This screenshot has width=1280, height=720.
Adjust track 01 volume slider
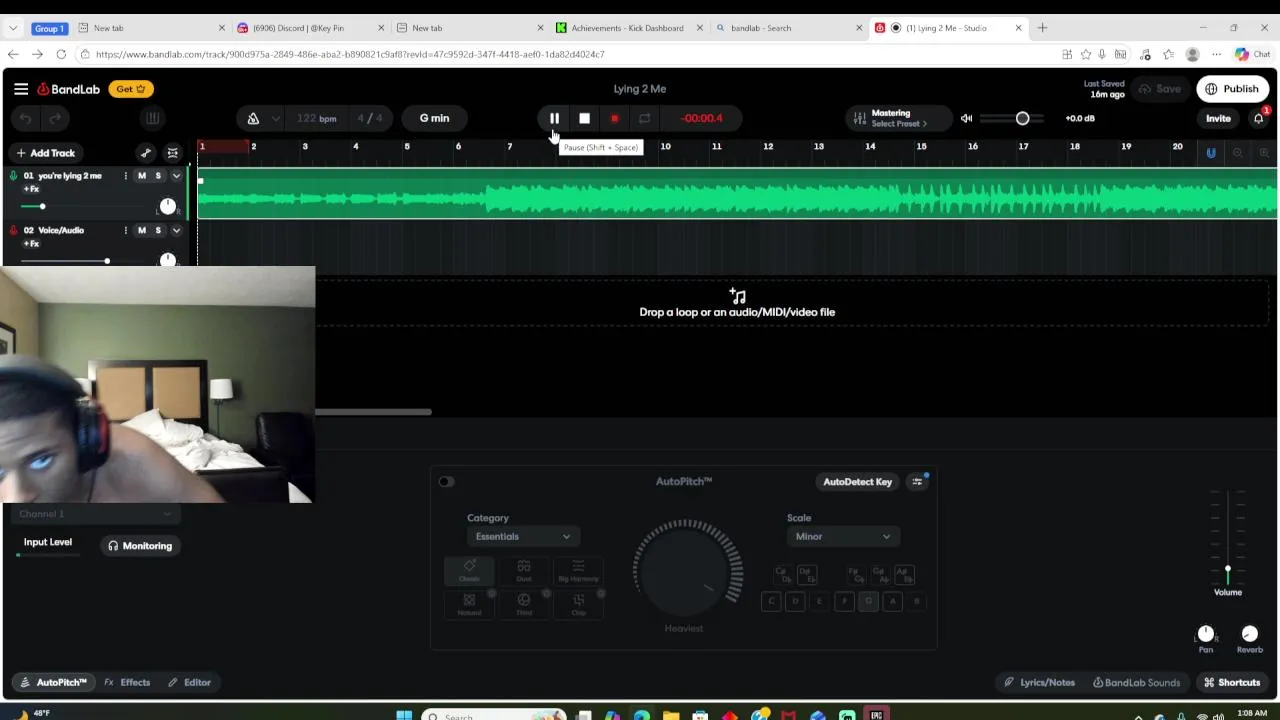[x=42, y=206]
